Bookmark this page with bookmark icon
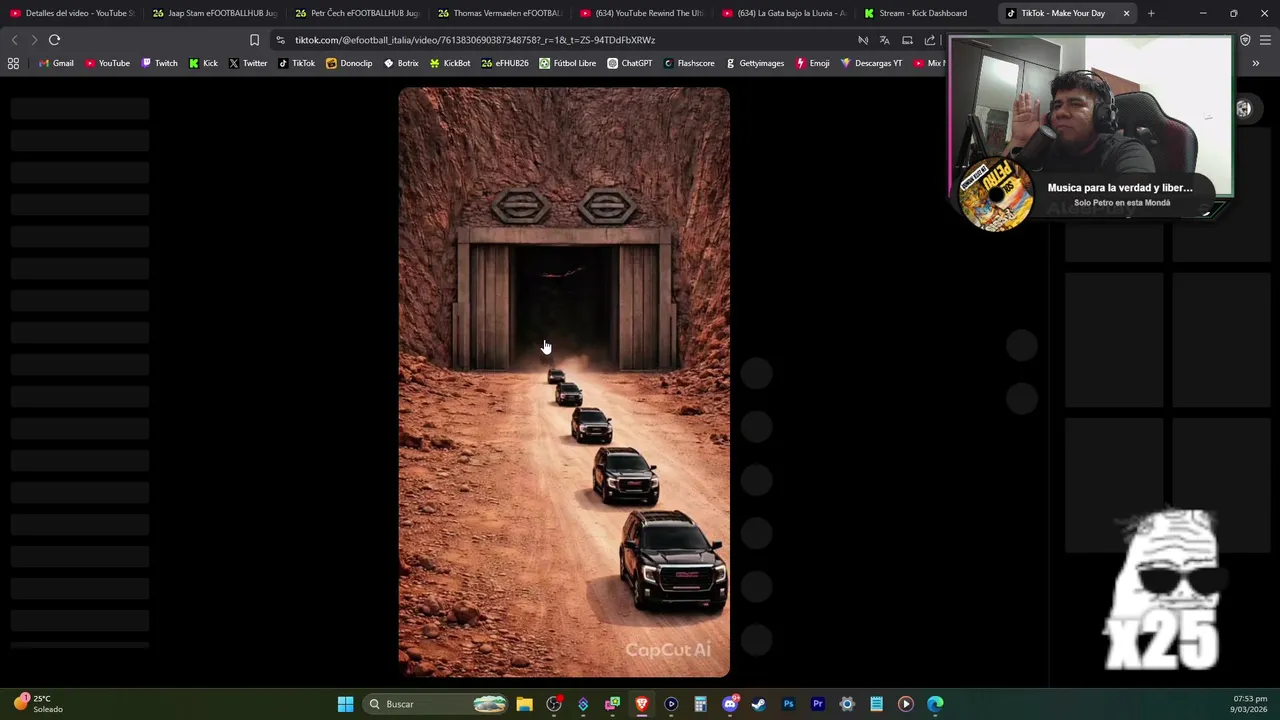Screen dimensions: 1280x720 254,40
